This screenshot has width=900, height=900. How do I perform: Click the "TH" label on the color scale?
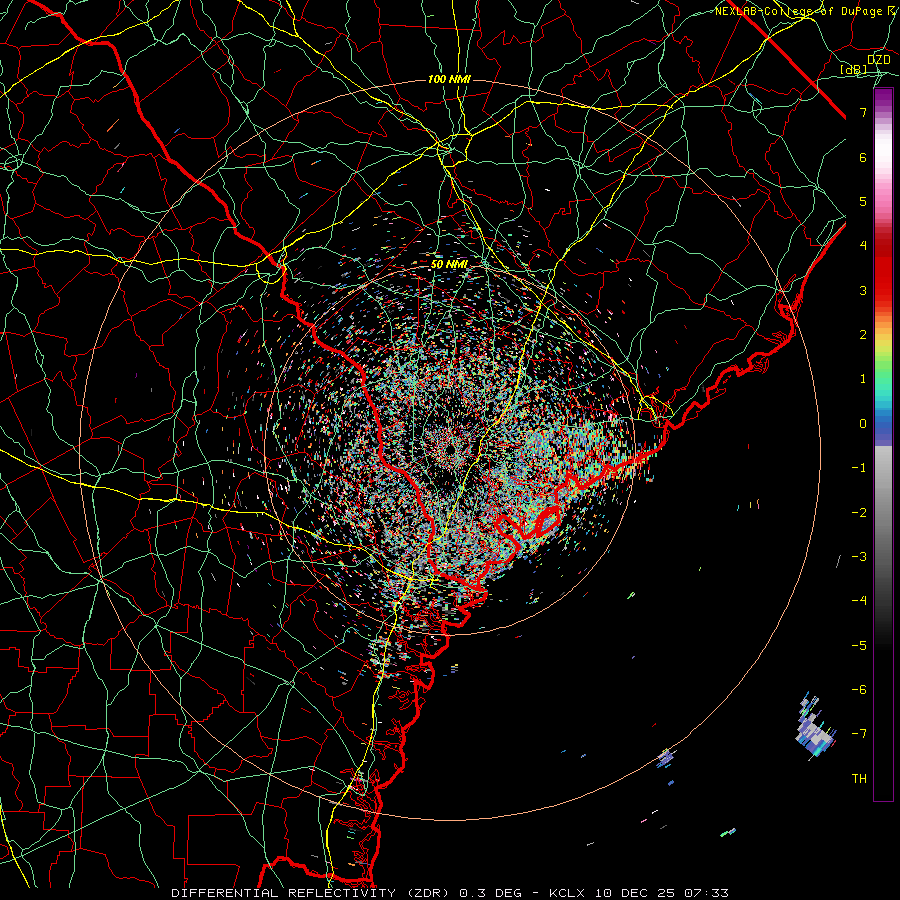point(859,778)
